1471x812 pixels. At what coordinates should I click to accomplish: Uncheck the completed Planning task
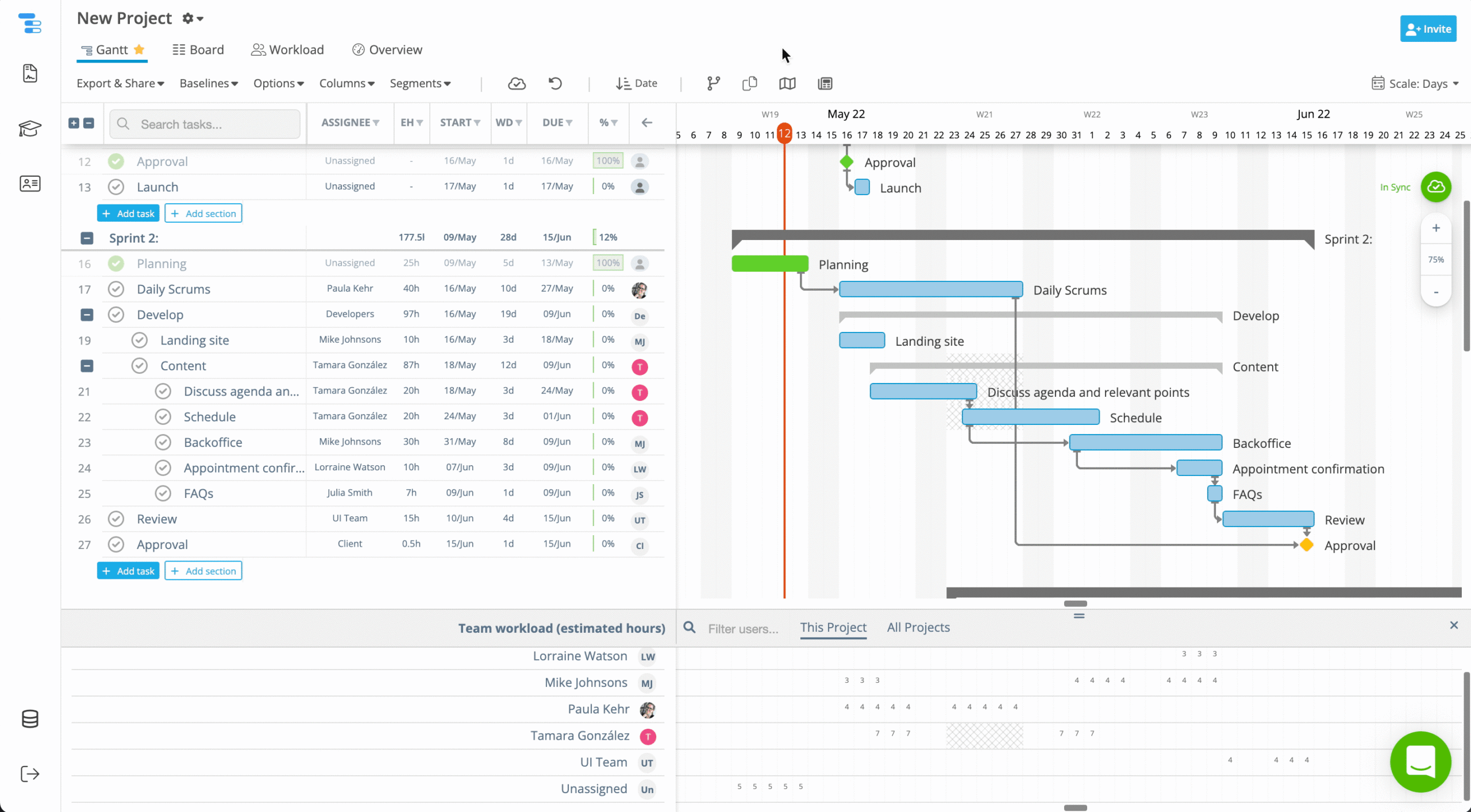[116, 264]
